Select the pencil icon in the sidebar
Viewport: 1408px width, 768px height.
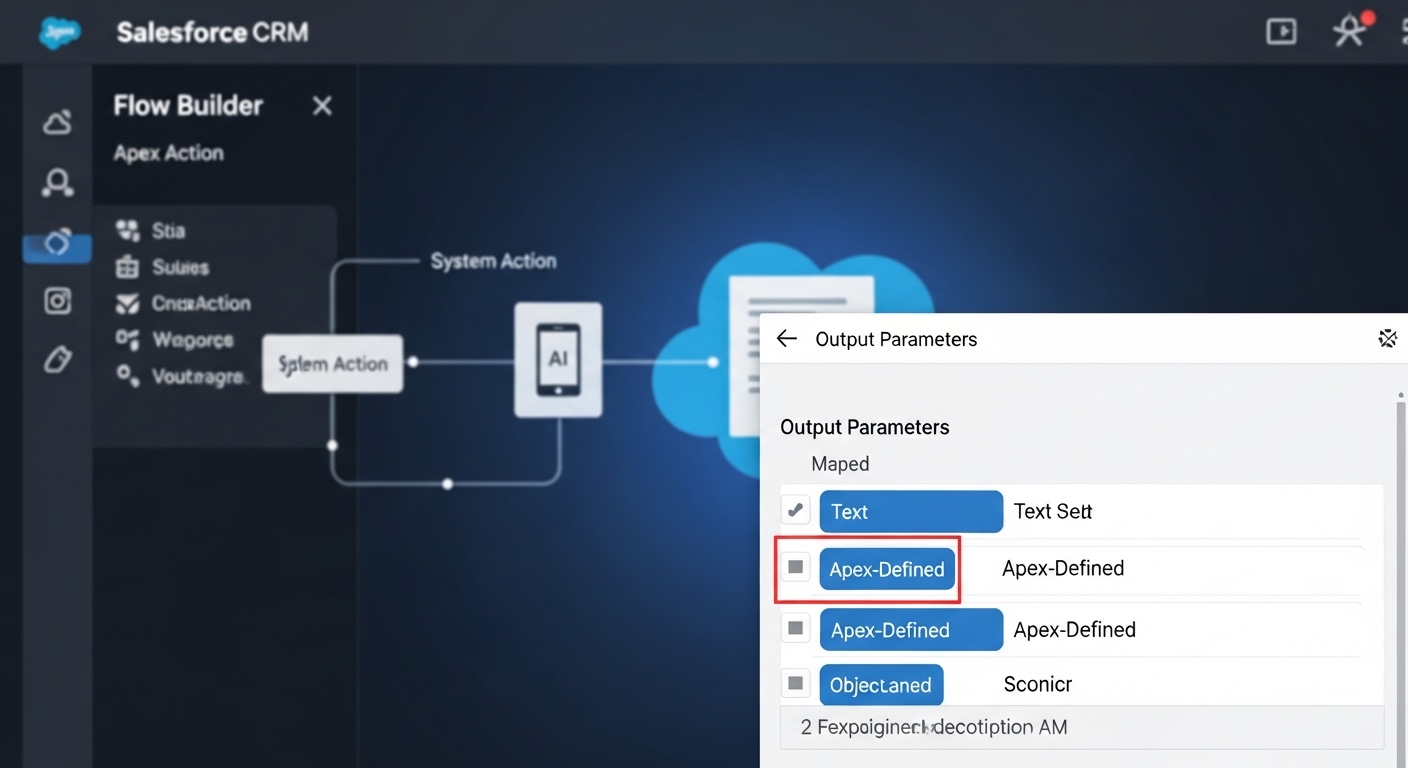(x=57, y=360)
